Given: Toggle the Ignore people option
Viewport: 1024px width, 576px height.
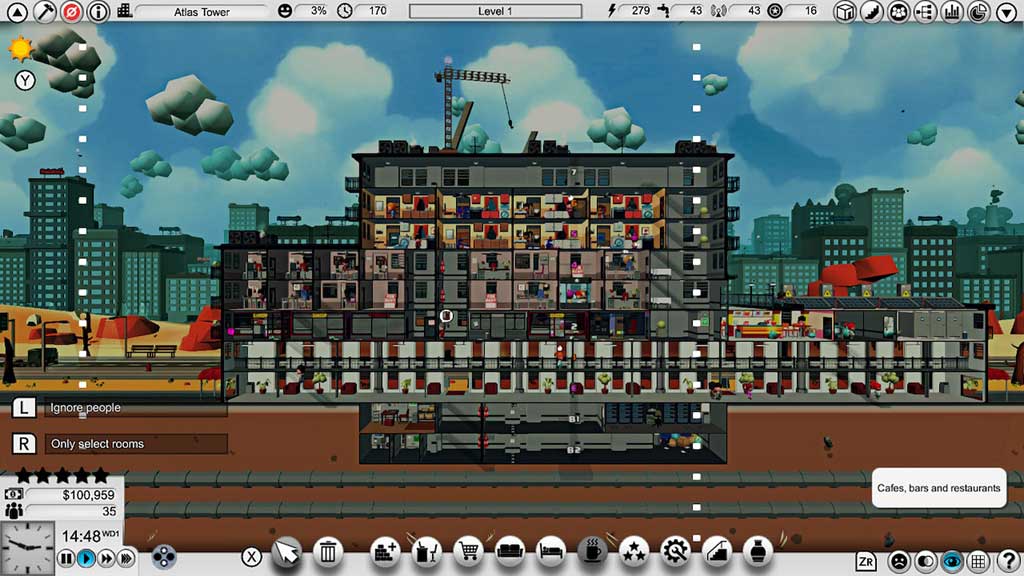Looking at the screenshot, I should [136, 408].
